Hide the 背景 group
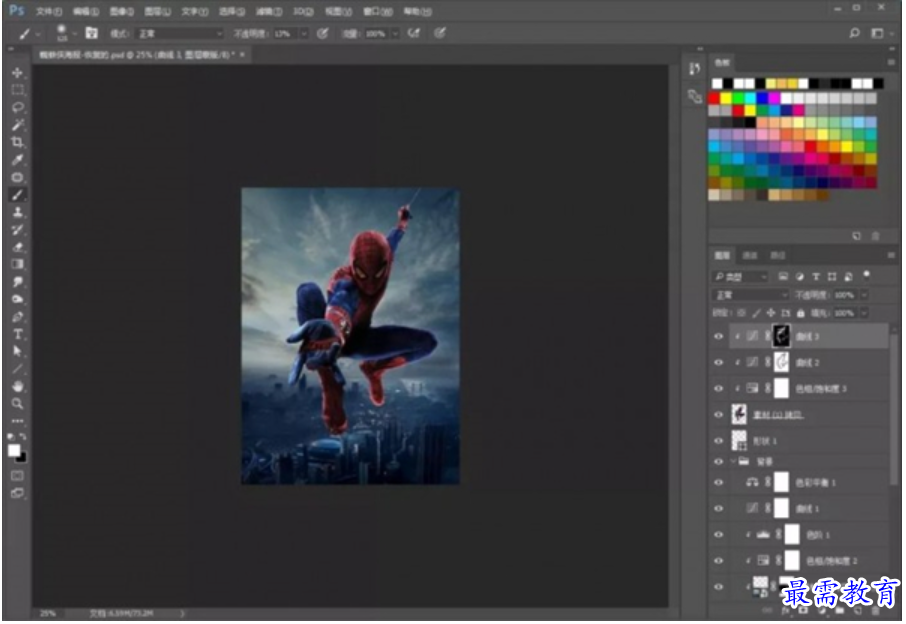906x624 pixels. [718, 461]
